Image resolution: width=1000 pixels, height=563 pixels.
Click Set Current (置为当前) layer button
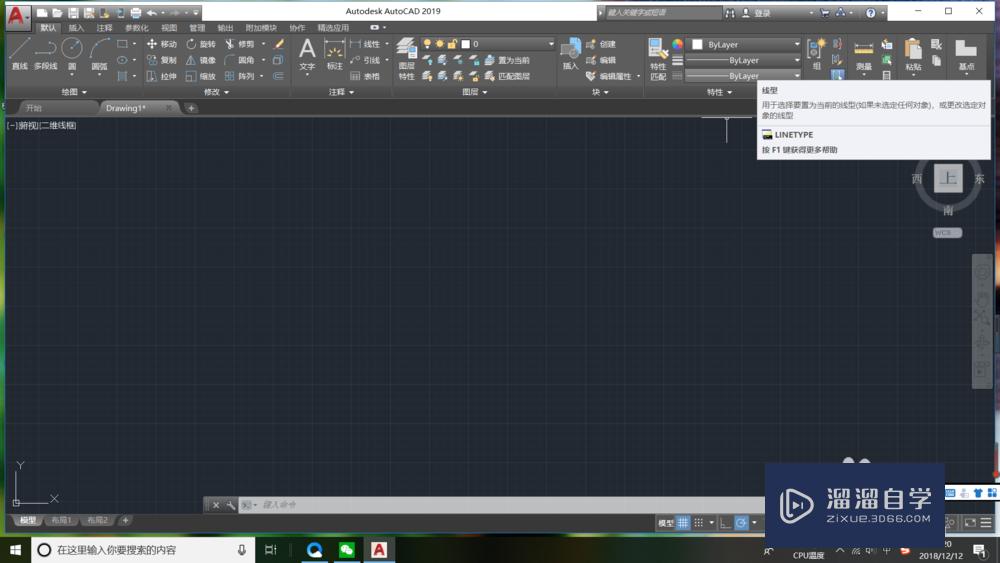(x=507, y=60)
